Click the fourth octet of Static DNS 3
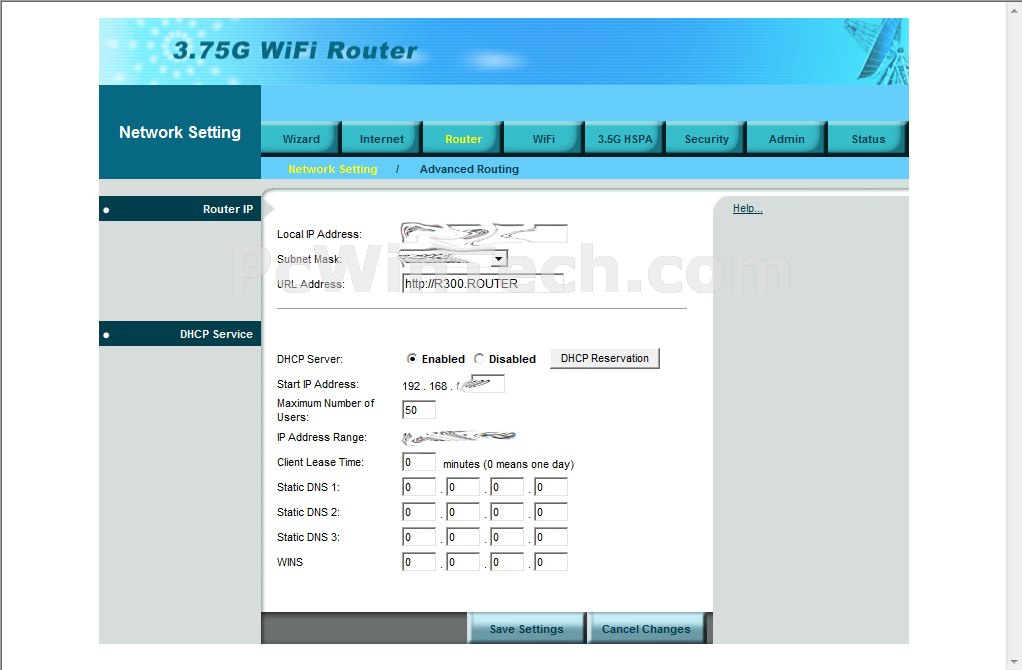The height and width of the screenshot is (670, 1022). click(551, 537)
